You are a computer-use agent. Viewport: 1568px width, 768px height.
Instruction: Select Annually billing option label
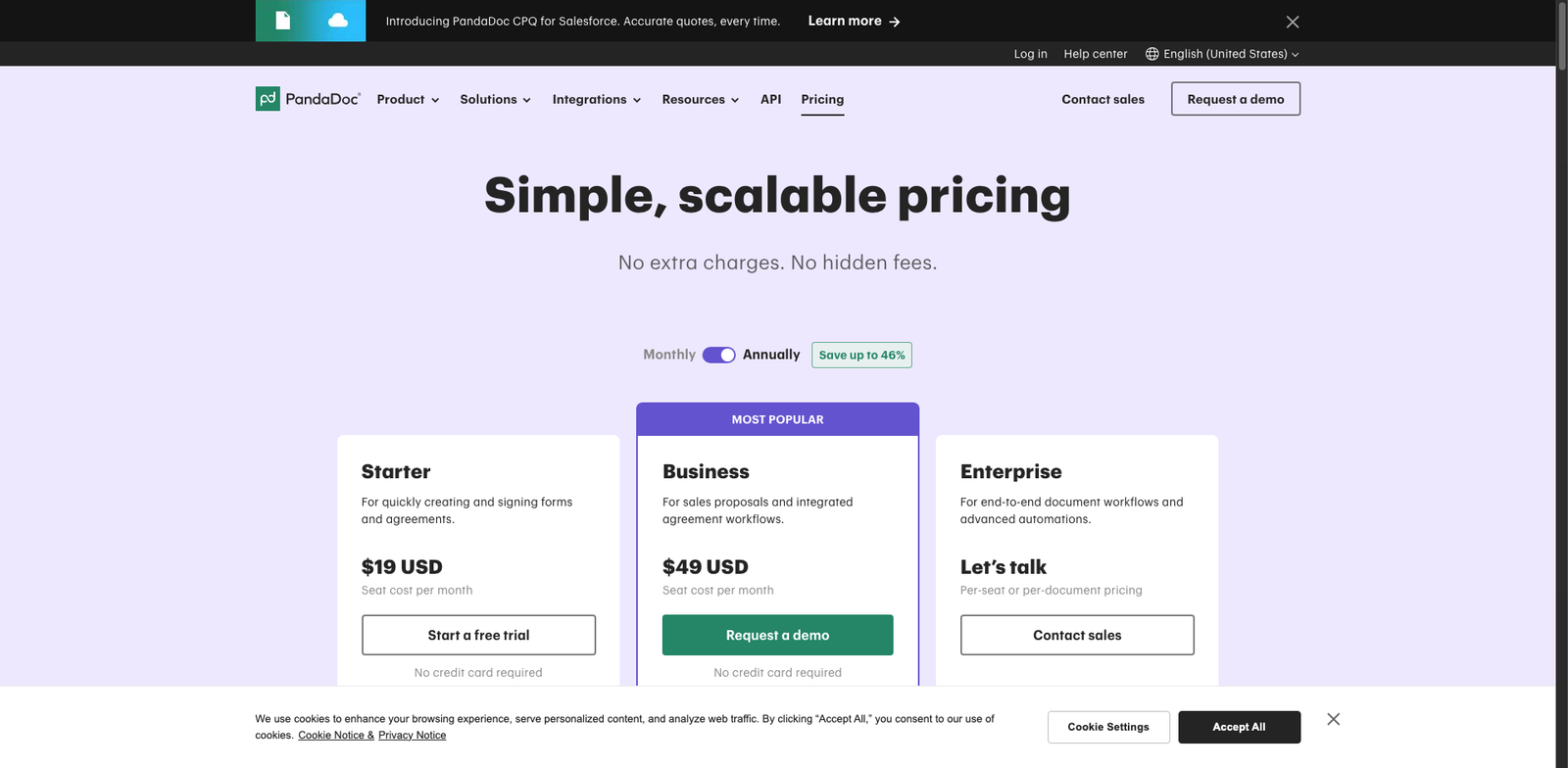[771, 355]
